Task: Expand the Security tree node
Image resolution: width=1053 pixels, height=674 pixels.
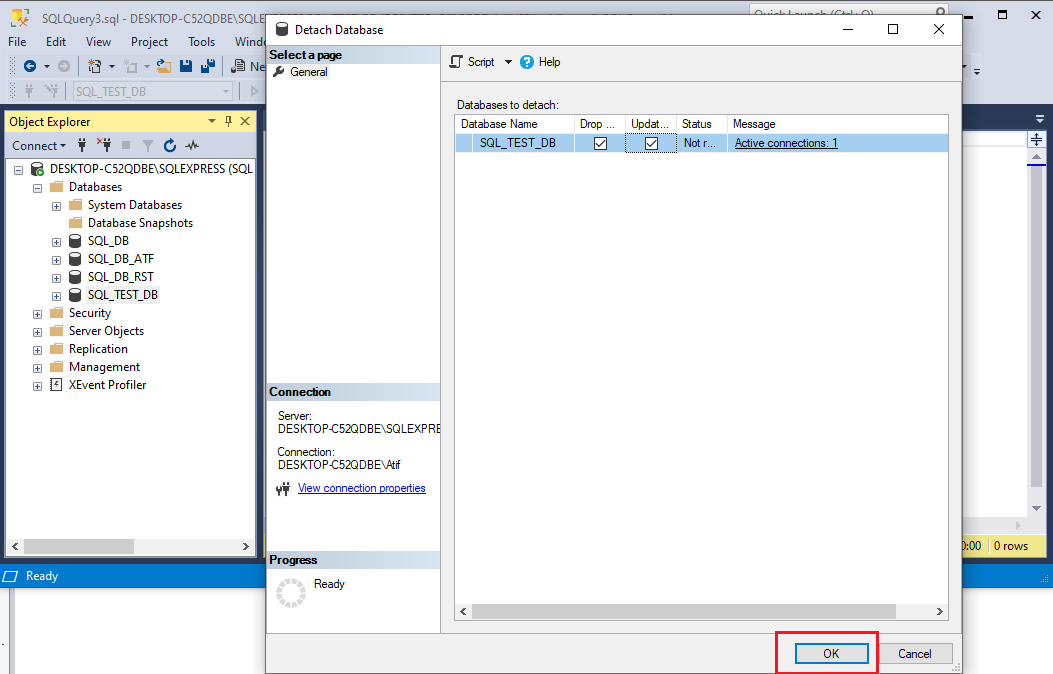Action: coord(37,312)
